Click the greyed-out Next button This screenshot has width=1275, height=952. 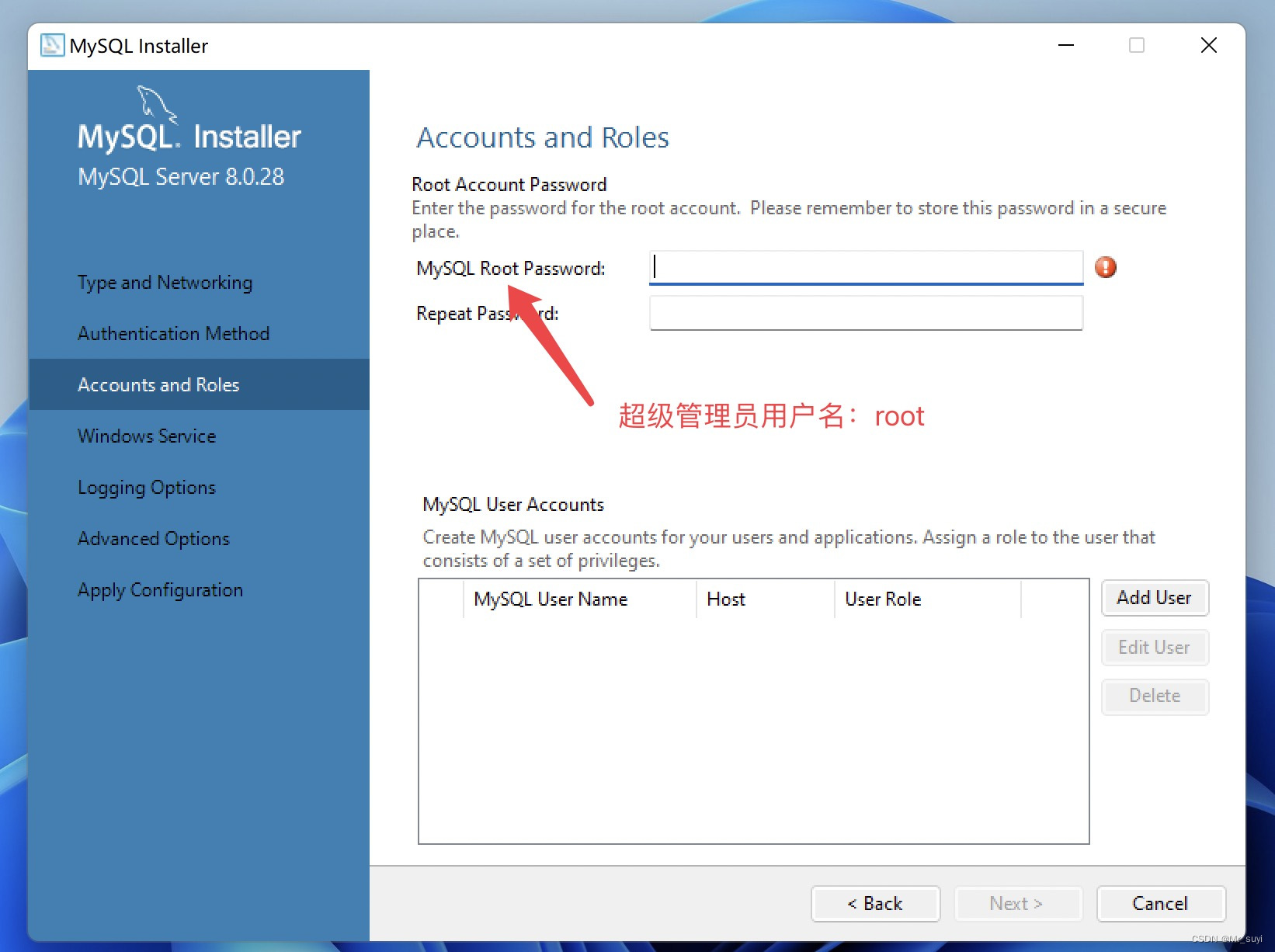point(1017,904)
